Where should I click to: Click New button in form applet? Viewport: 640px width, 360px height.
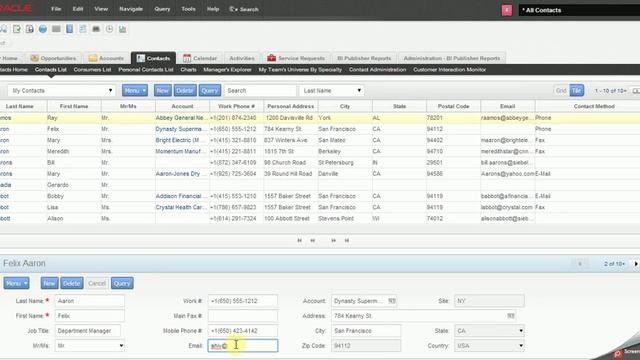tap(49, 283)
